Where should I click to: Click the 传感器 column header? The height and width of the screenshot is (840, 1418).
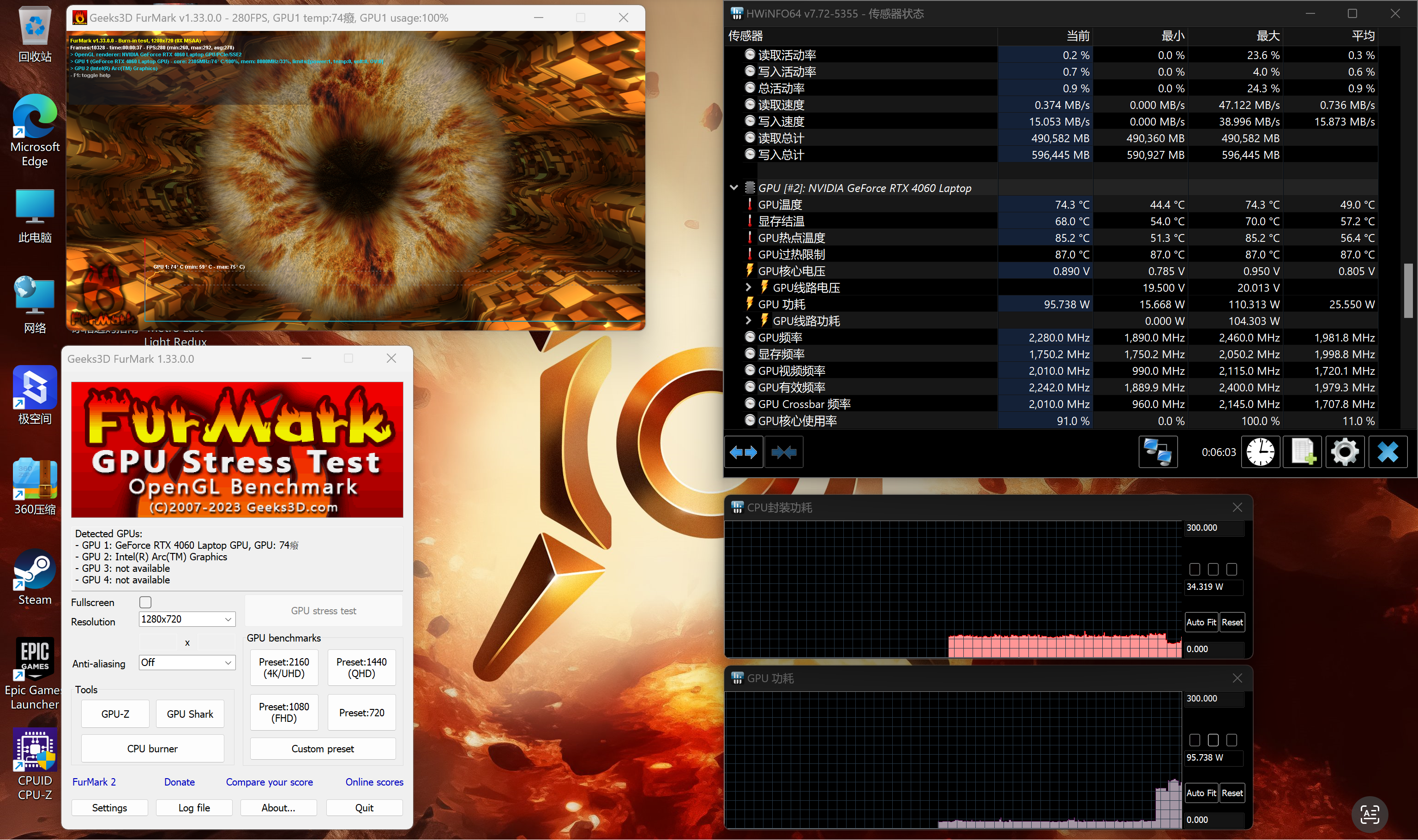pyautogui.click(x=861, y=36)
